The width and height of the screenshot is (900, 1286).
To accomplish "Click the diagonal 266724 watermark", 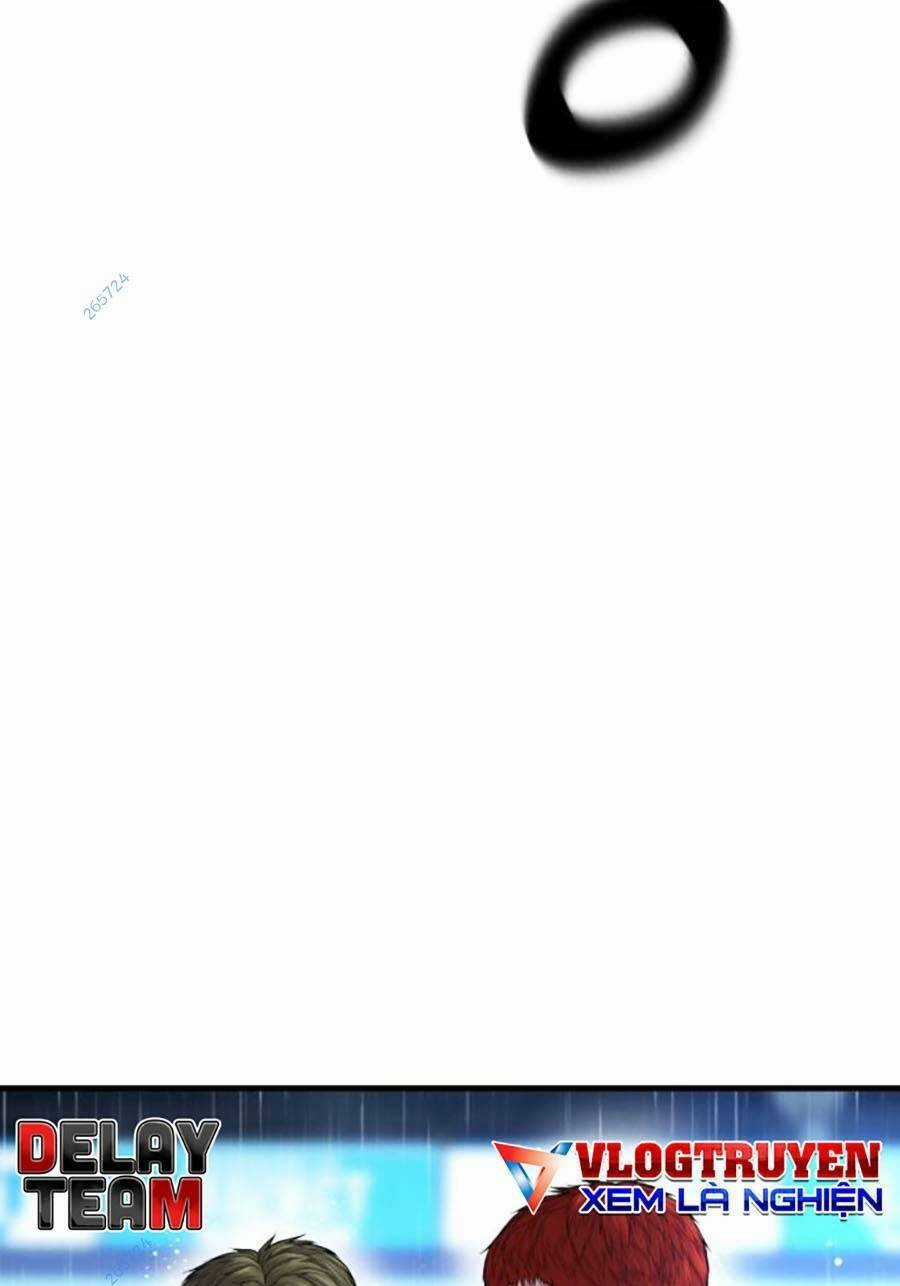I will point(106,297).
